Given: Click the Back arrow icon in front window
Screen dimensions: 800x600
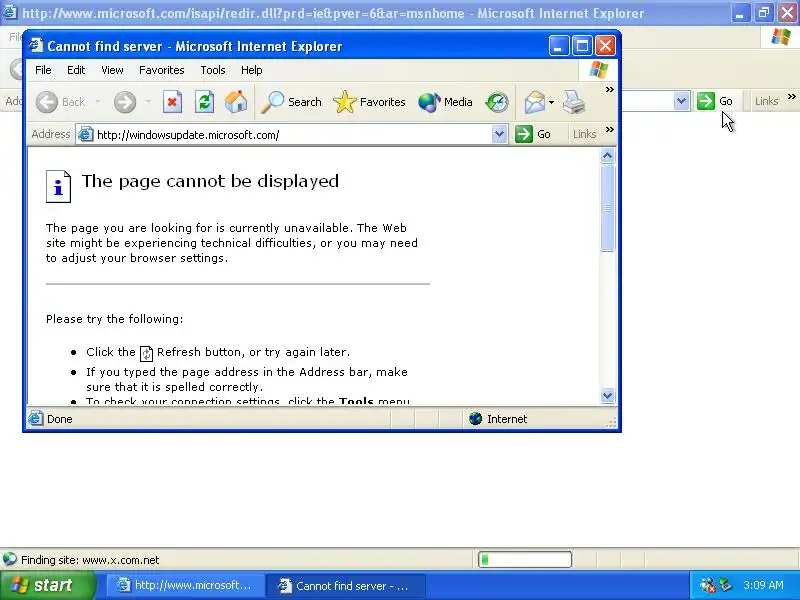Looking at the screenshot, I should tap(47, 102).
